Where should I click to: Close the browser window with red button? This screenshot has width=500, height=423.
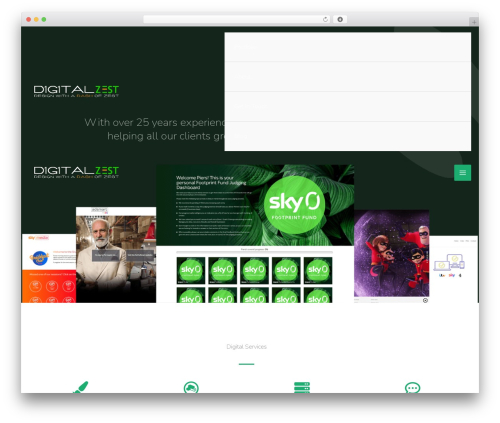[x=29, y=19]
